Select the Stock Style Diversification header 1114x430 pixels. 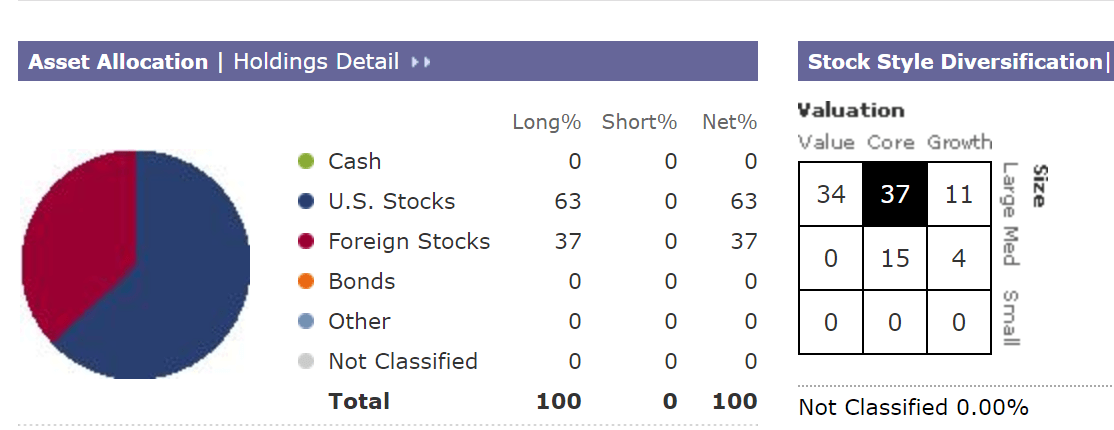tap(954, 62)
